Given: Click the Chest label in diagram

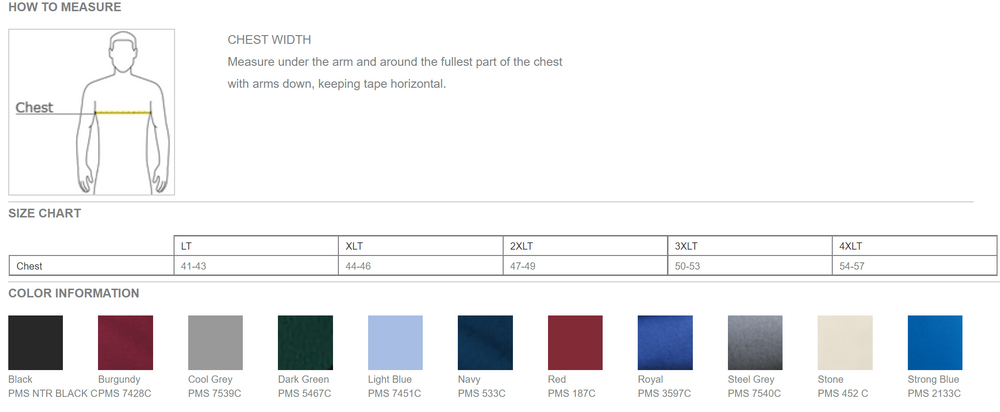Looking at the screenshot, I should click(34, 108).
